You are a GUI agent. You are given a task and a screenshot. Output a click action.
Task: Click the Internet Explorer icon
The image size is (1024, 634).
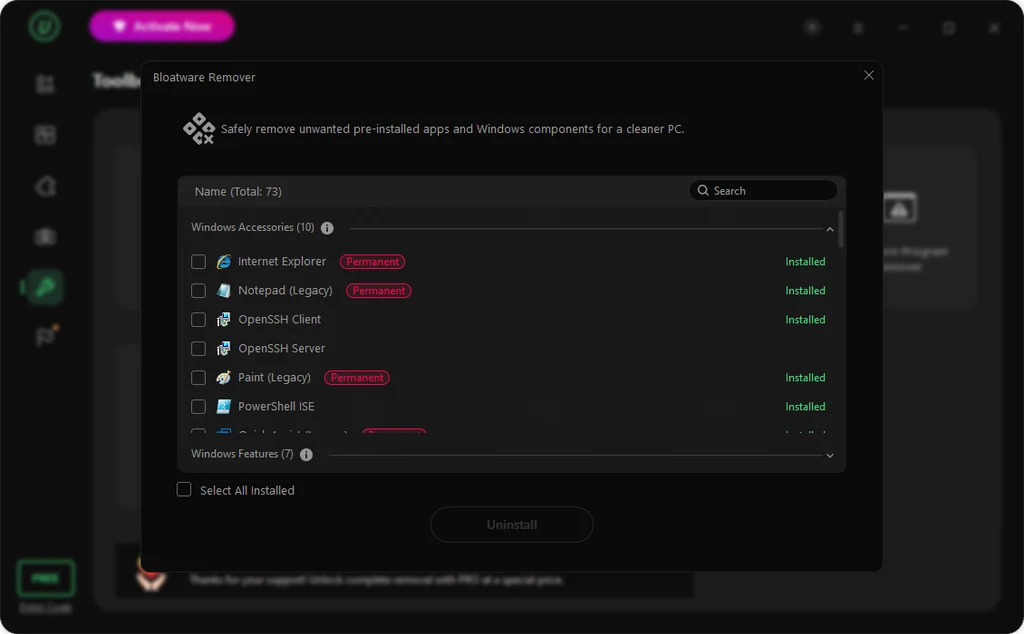(x=223, y=262)
